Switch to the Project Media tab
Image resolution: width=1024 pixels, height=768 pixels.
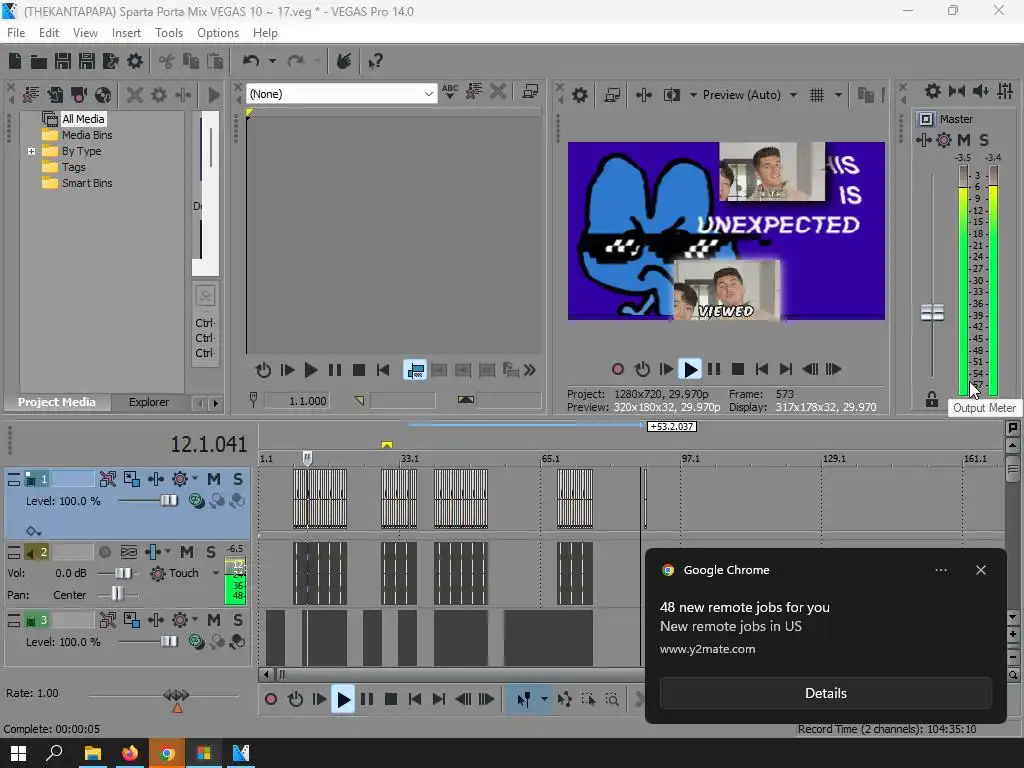pos(56,402)
